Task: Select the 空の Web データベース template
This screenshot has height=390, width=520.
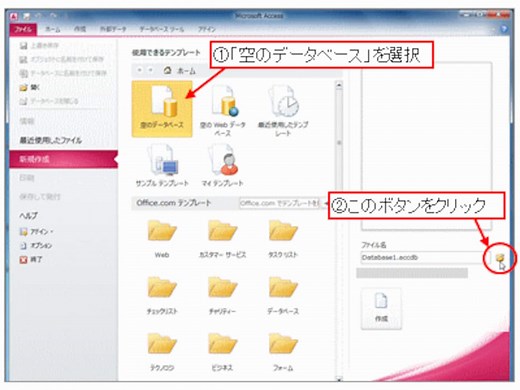Action: (x=223, y=110)
